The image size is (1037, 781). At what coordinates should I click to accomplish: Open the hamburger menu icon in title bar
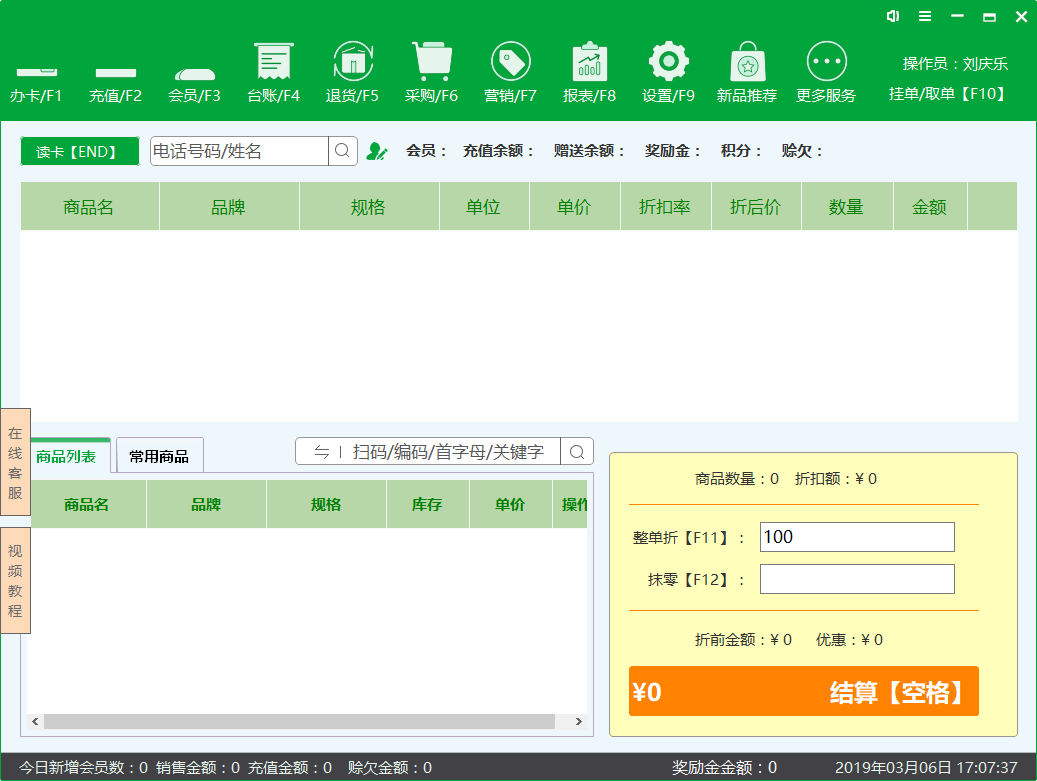point(925,16)
